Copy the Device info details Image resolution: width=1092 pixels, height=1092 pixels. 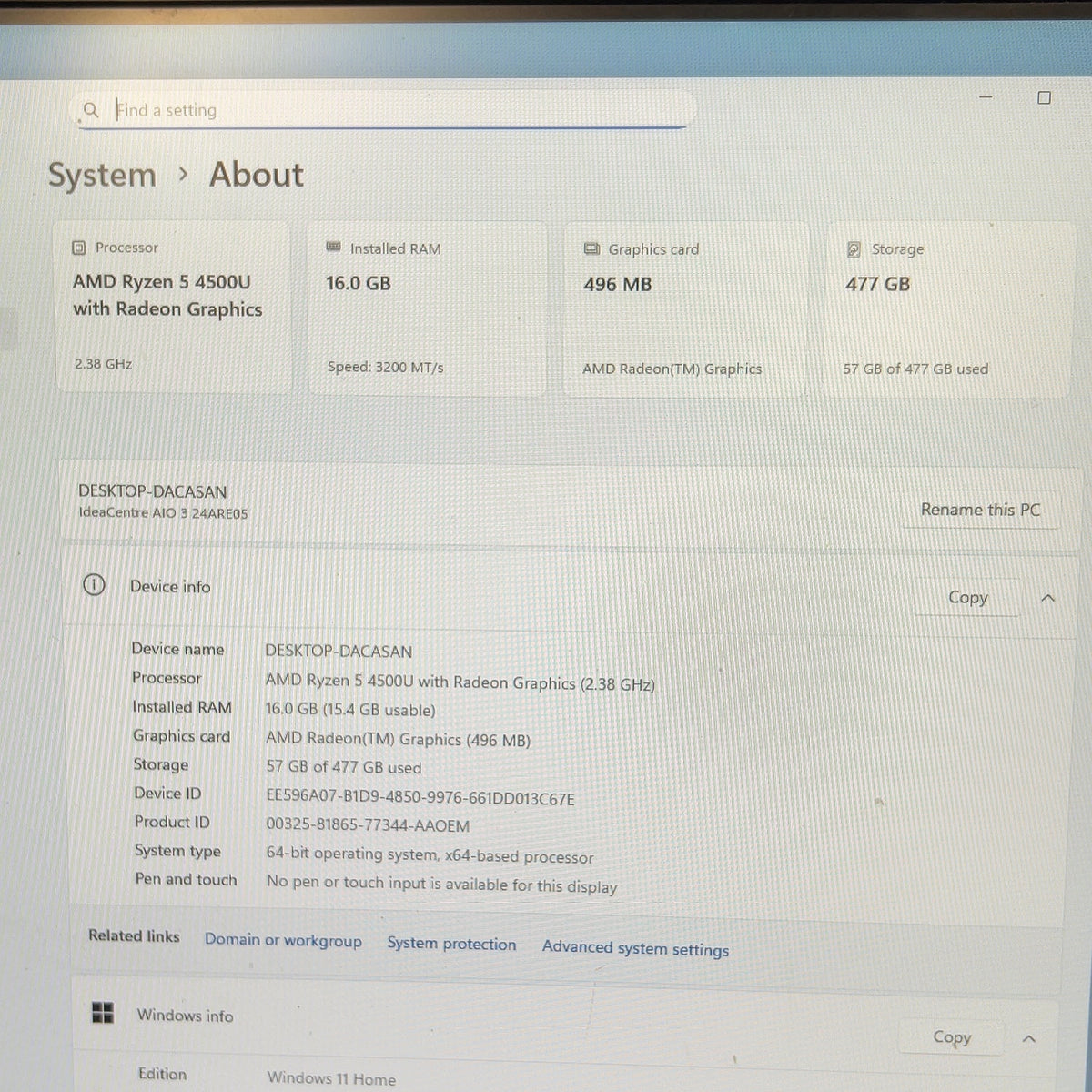point(967,597)
